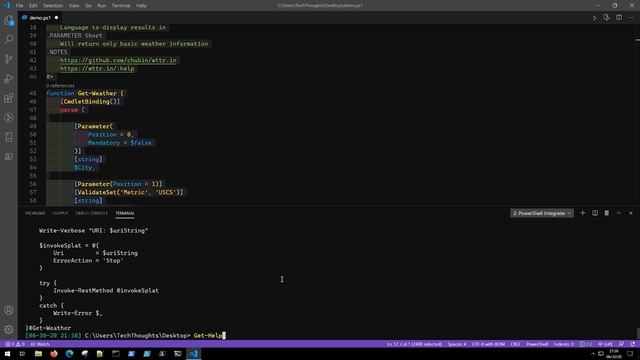This screenshot has width=640, height=360.
Task: Change the Spaces: 4 indentation setting
Action: tap(457, 344)
